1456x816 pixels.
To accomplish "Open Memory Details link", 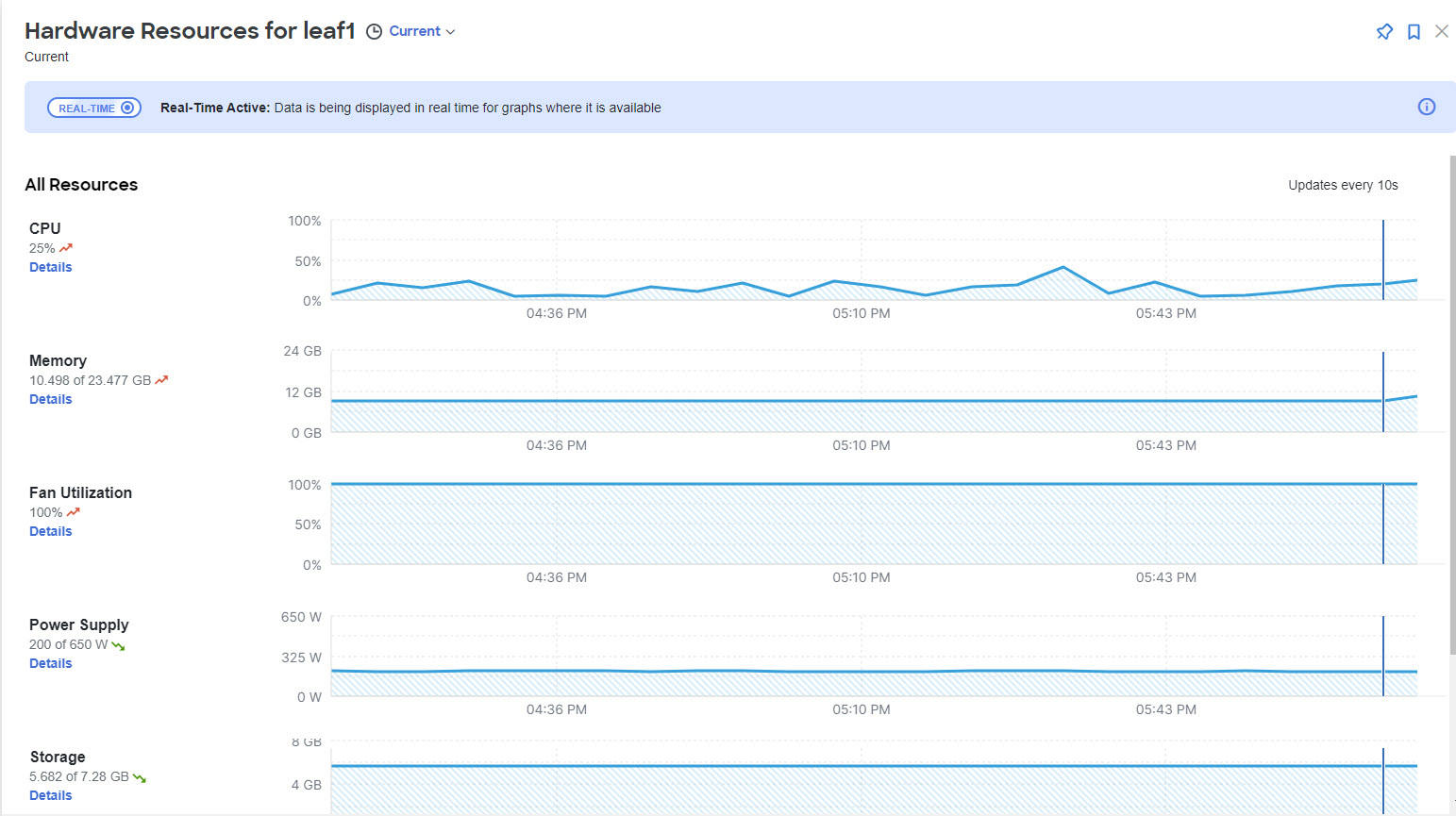I will point(51,399).
